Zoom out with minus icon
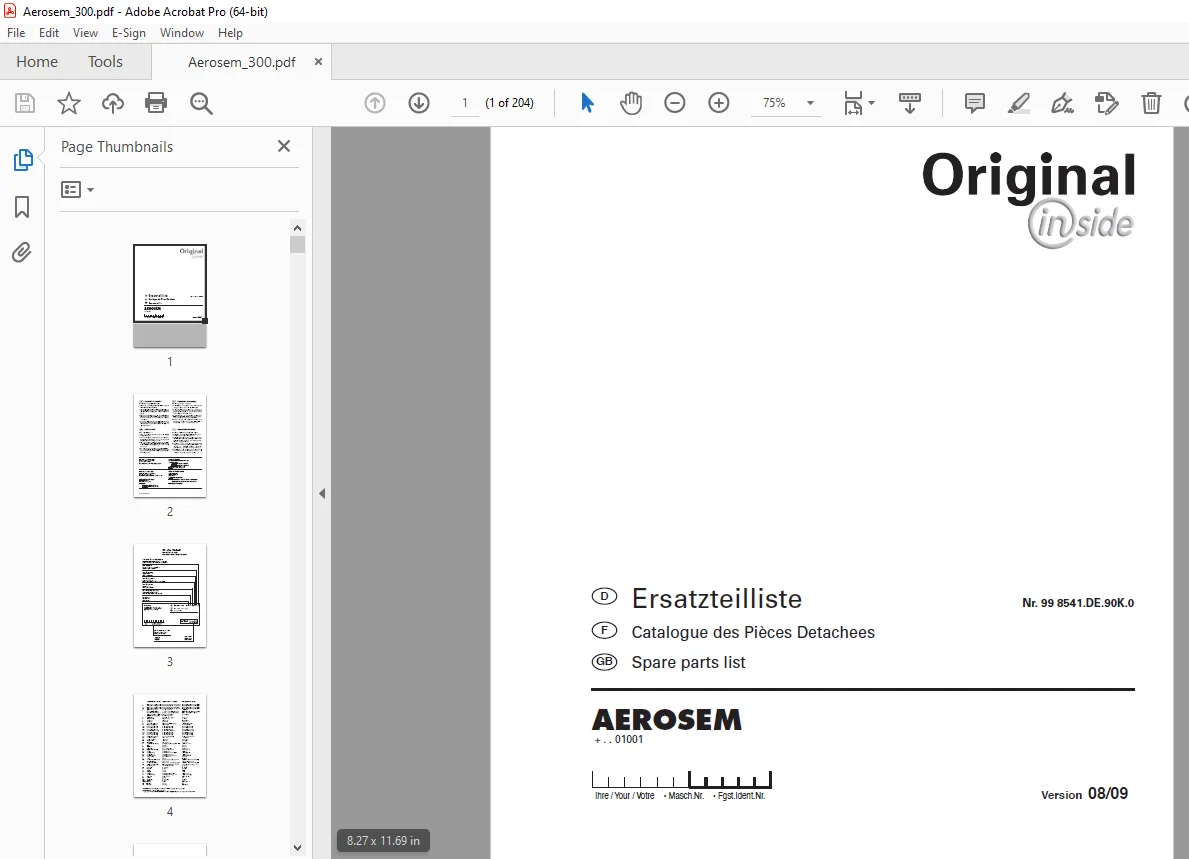1189x859 pixels. point(674,103)
